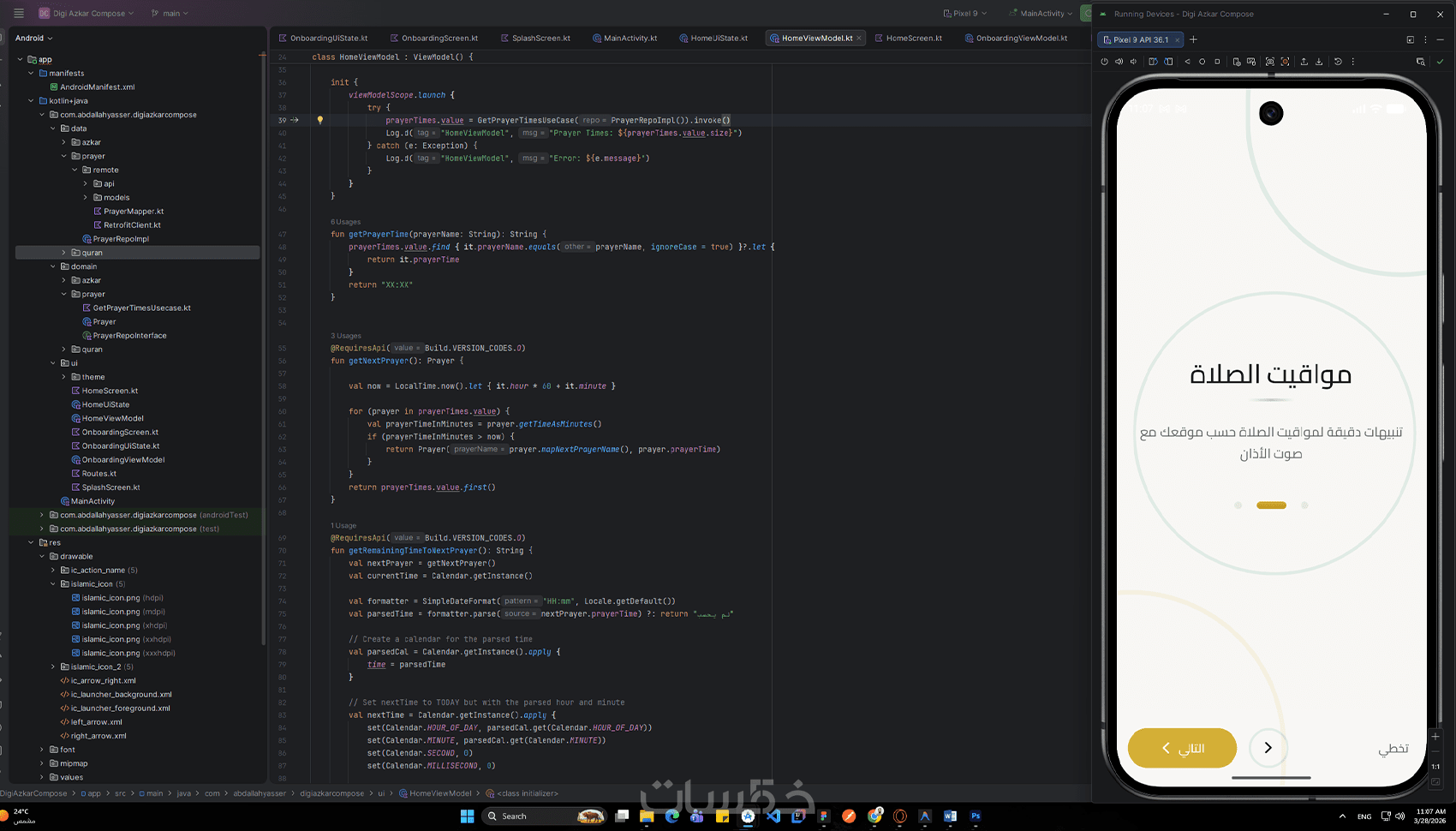Click the emulator Home circle icon
Screen dimensions: 1456x831
1202,62
